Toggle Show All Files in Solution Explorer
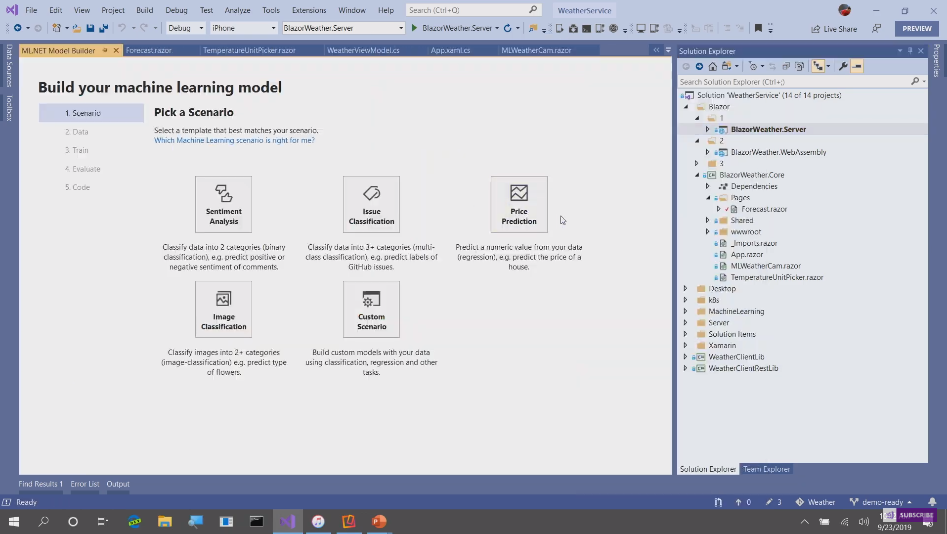The image size is (947, 534). point(802,67)
